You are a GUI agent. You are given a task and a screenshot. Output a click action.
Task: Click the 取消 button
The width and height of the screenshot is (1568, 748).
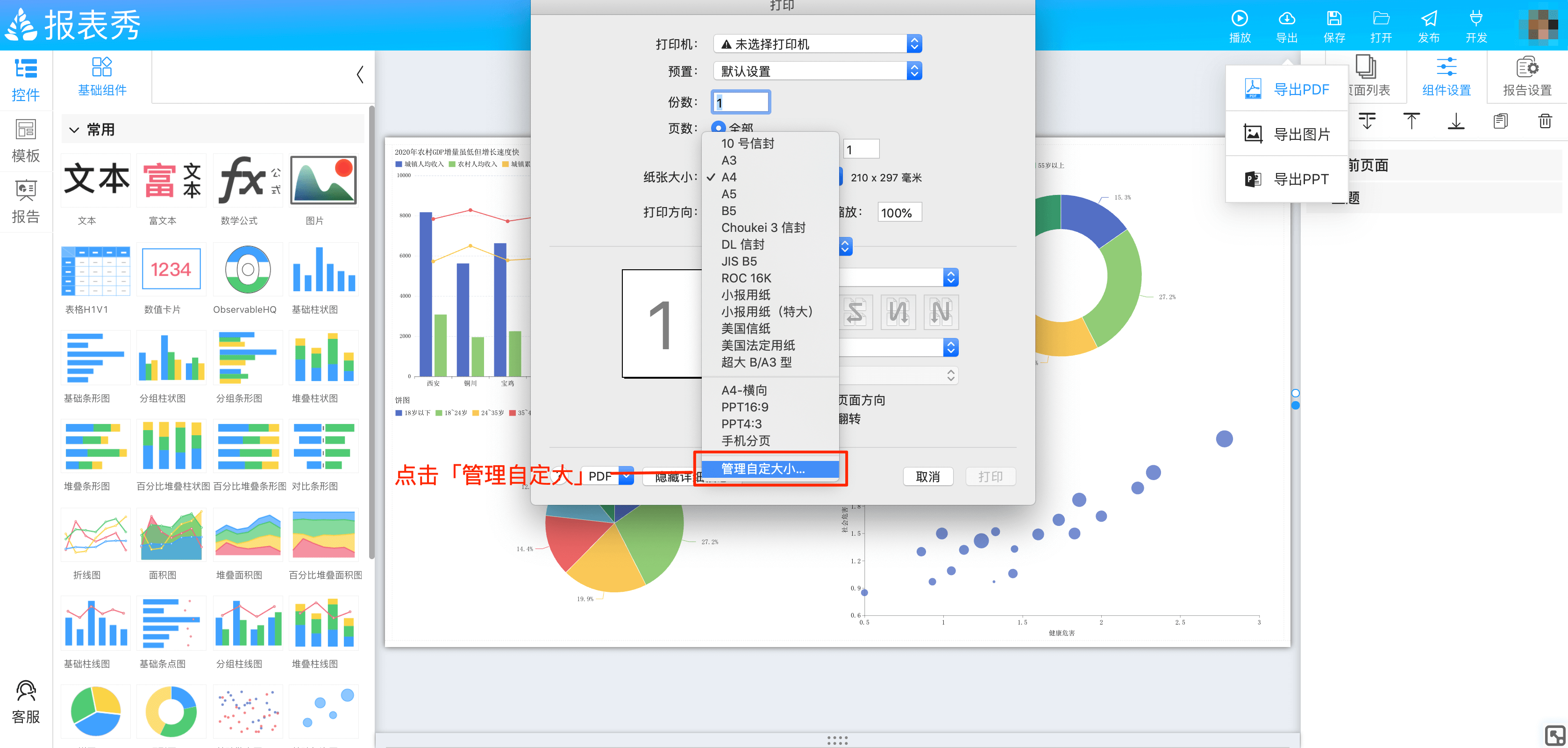(927, 476)
